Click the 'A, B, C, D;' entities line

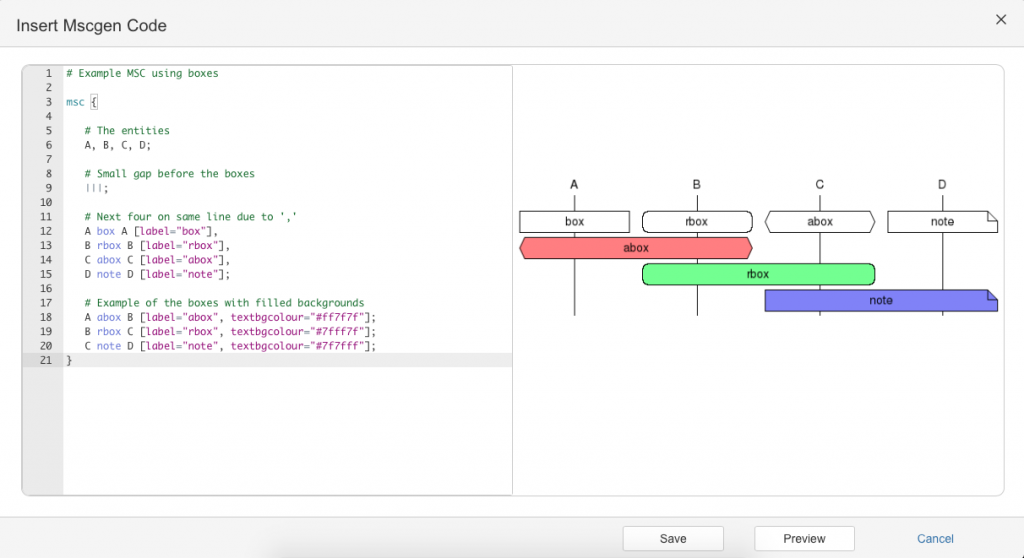tap(118, 145)
